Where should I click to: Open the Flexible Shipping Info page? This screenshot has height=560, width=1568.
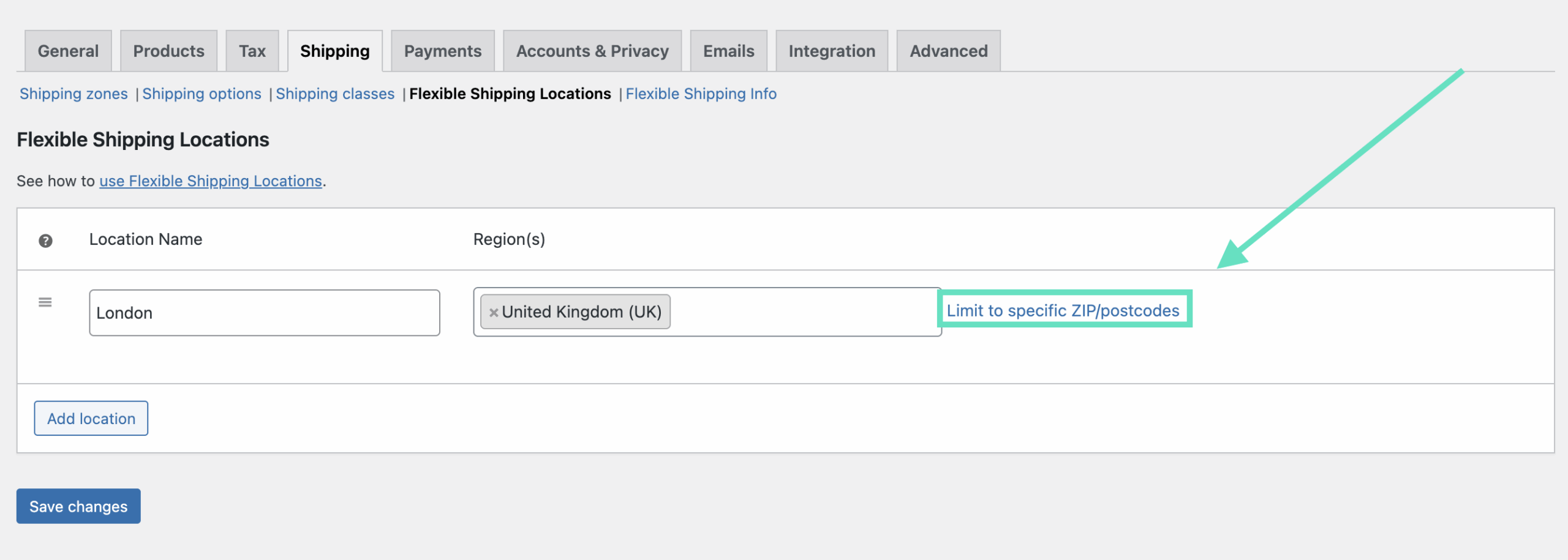(701, 94)
